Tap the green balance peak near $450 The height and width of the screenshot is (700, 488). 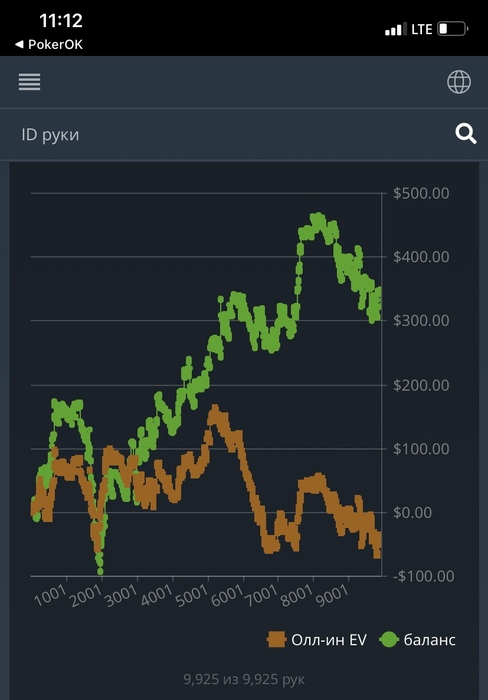tap(317, 219)
